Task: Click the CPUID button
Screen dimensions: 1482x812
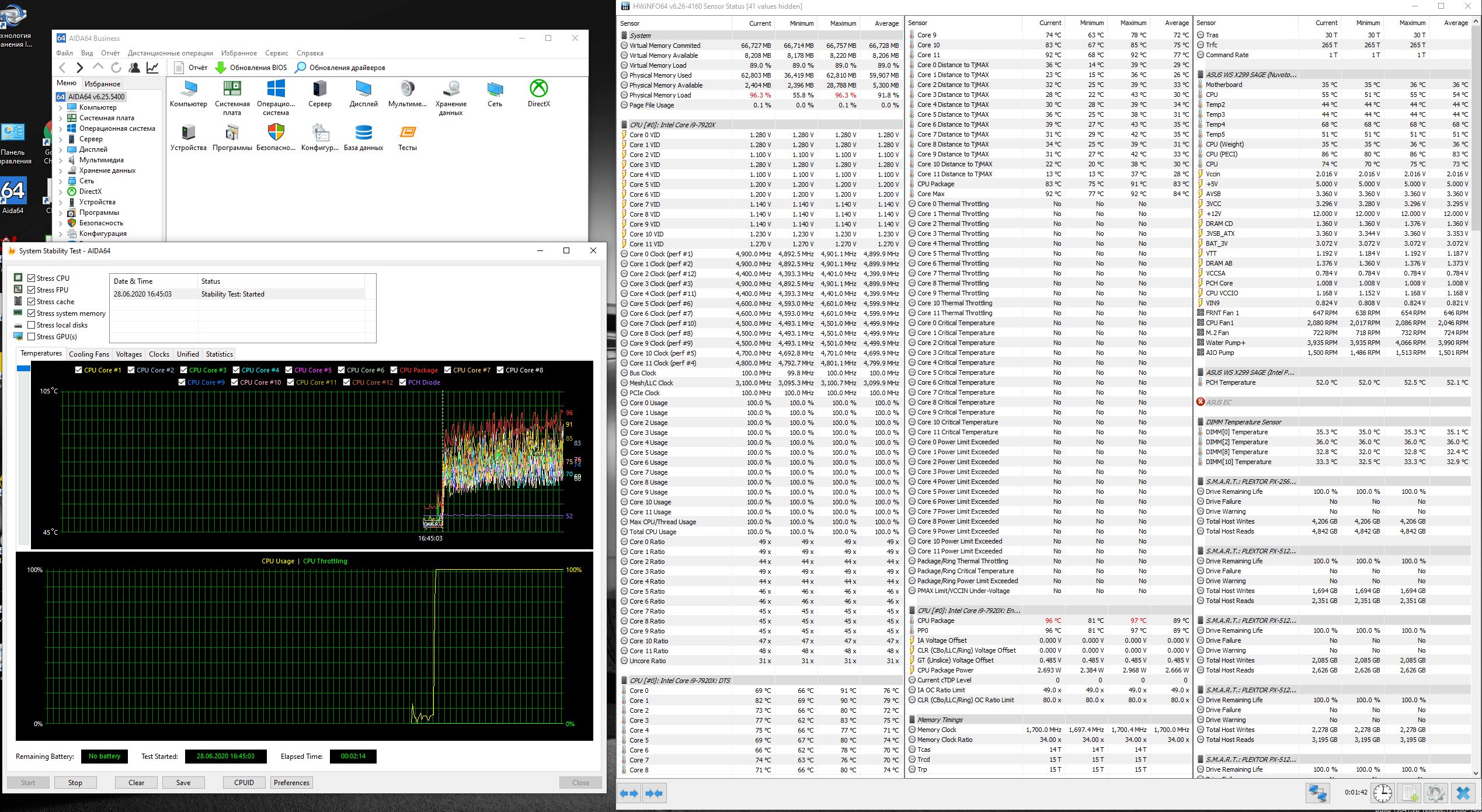Action: [x=244, y=782]
